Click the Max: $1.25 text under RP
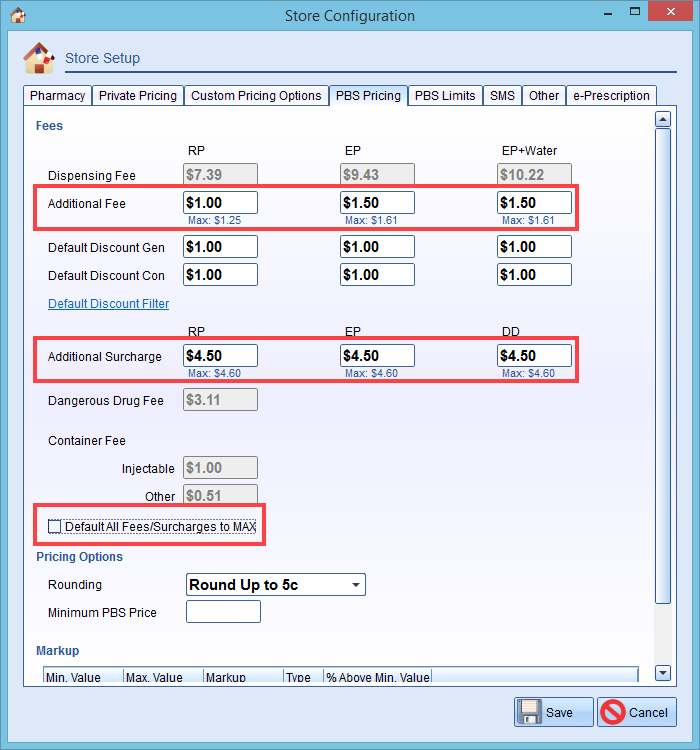700x750 pixels. pos(214,221)
